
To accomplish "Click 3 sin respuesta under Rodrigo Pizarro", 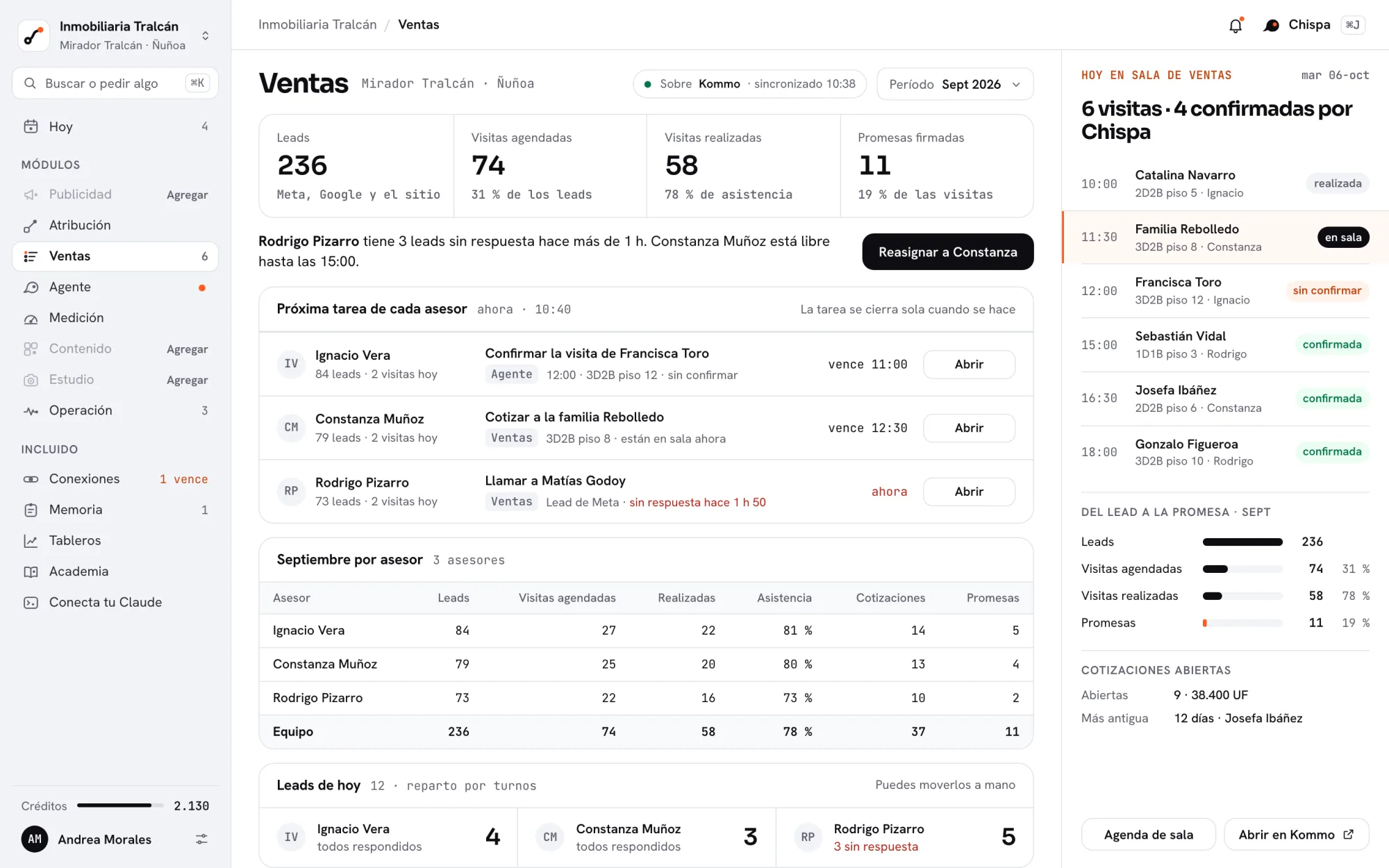I will click(876, 847).
